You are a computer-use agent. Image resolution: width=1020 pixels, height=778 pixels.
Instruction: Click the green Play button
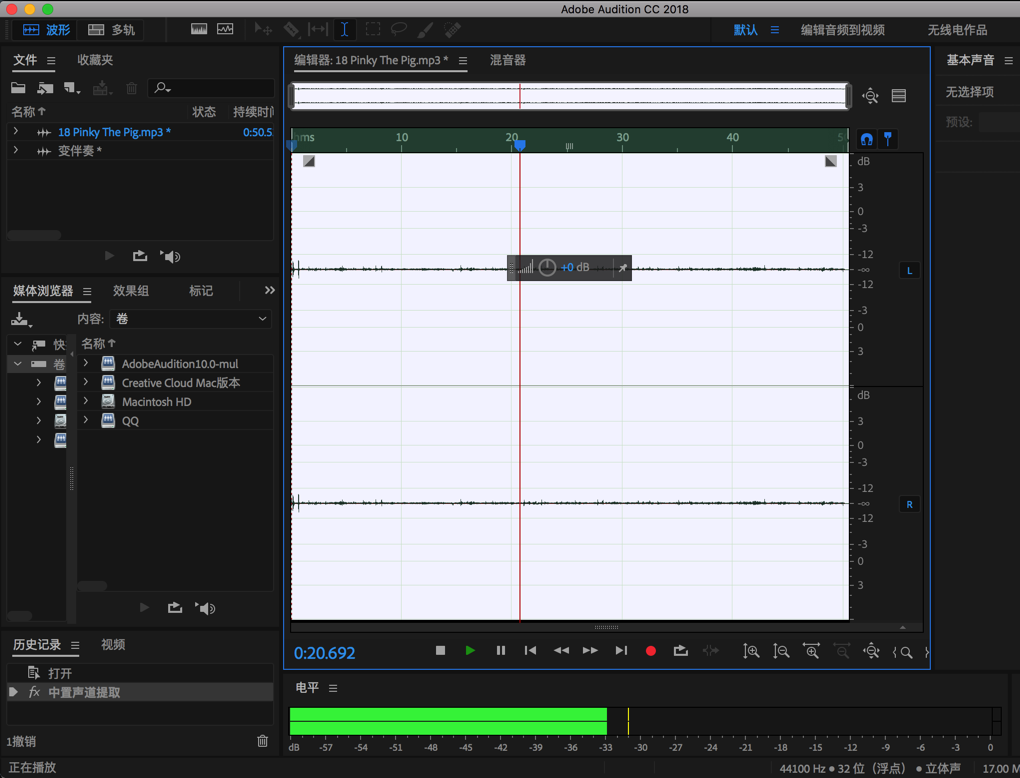click(470, 651)
